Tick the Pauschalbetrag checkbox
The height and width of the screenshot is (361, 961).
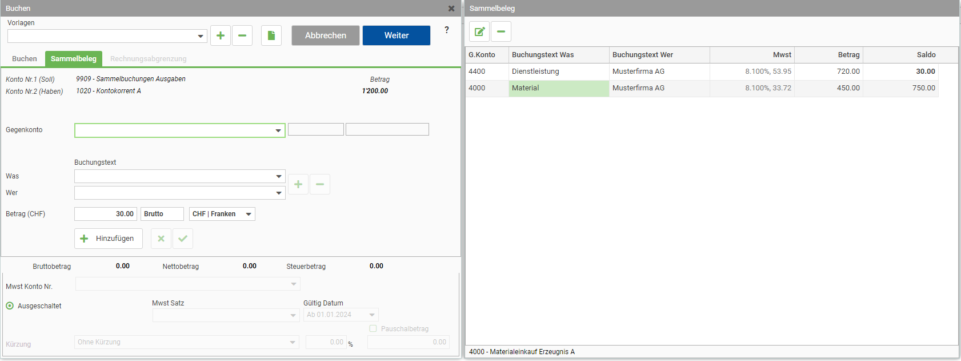coord(373,329)
